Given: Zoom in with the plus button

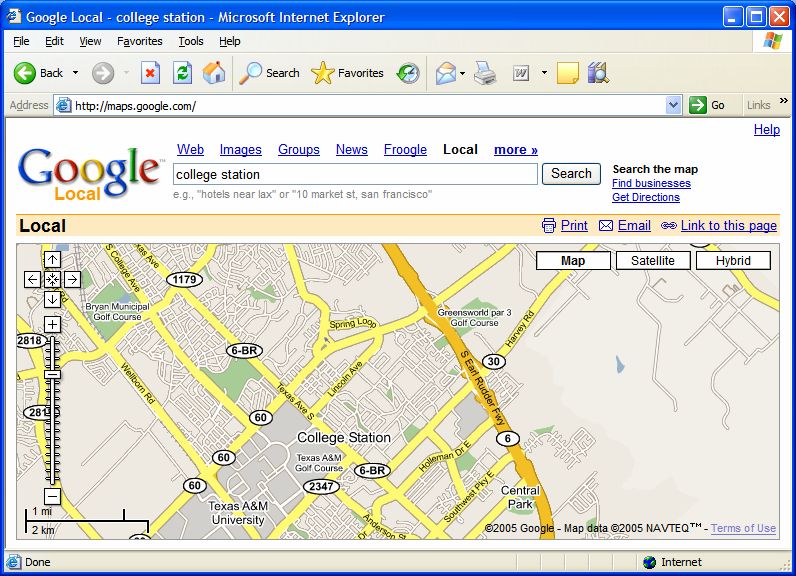Looking at the screenshot, I should (52, 324).
